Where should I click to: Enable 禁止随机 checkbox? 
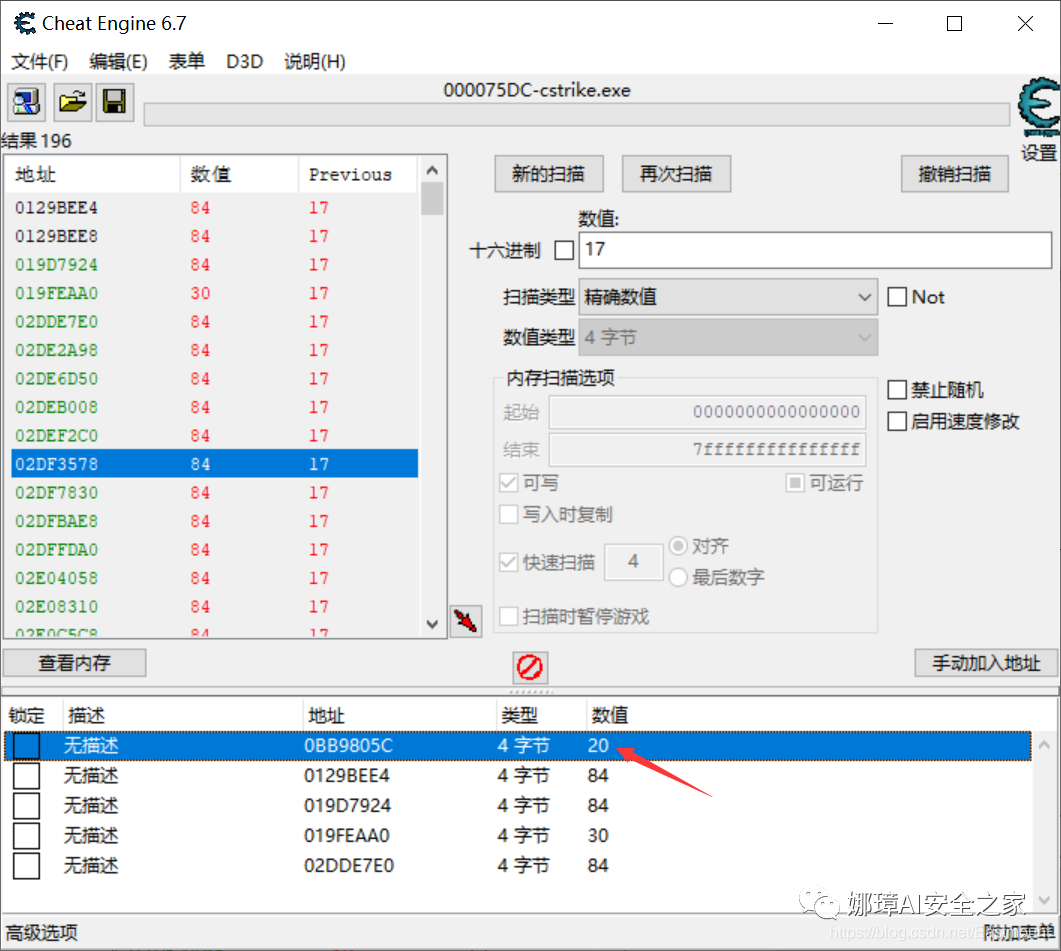[897, 390]
